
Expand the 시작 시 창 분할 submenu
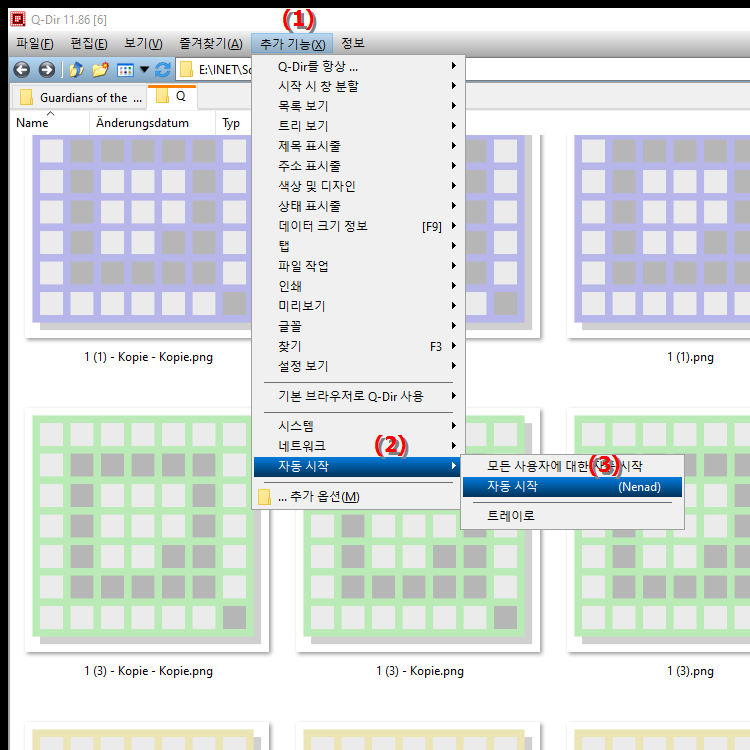(x=358, y=87)
